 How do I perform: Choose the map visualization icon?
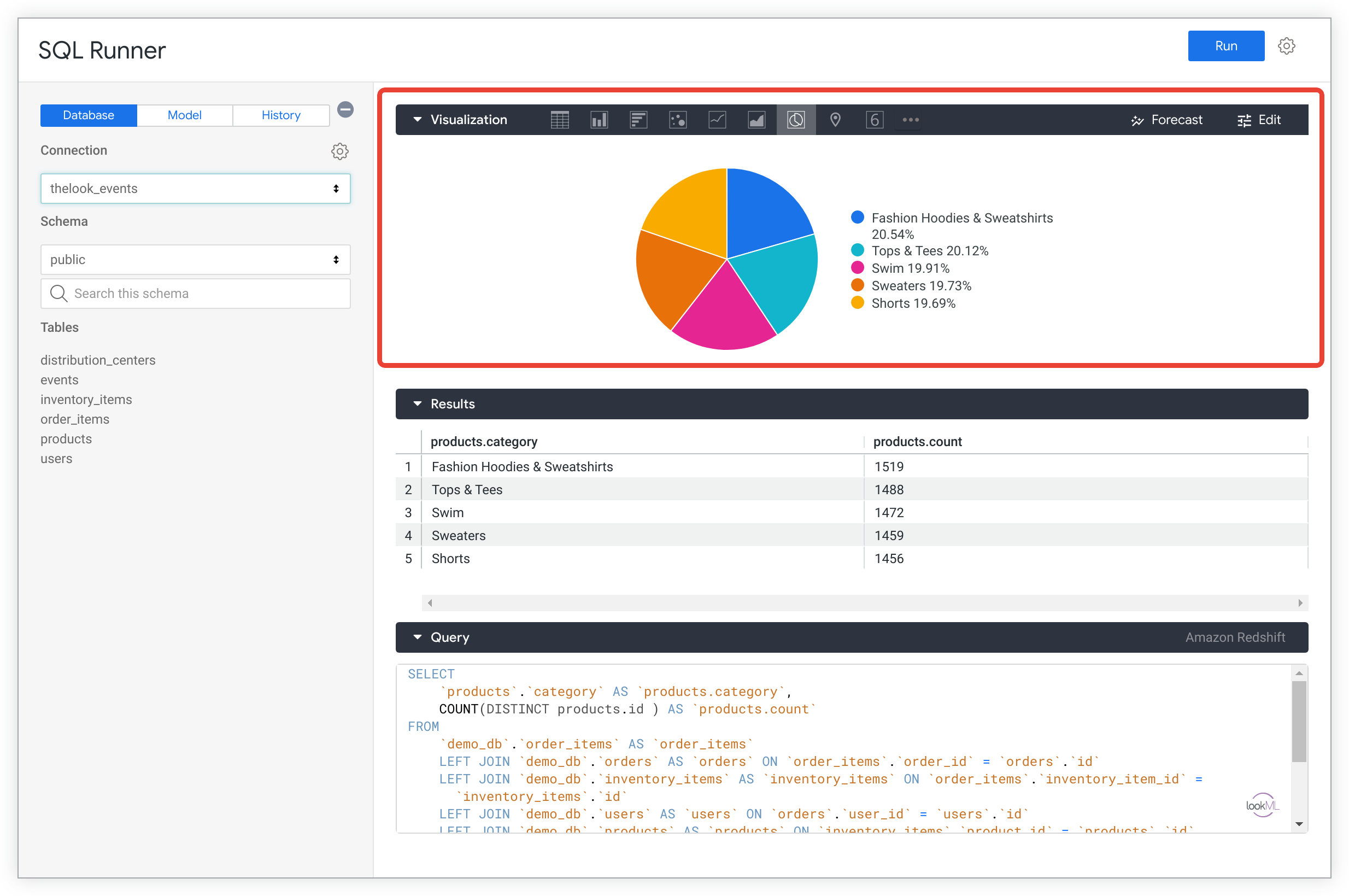pos(835,119)
